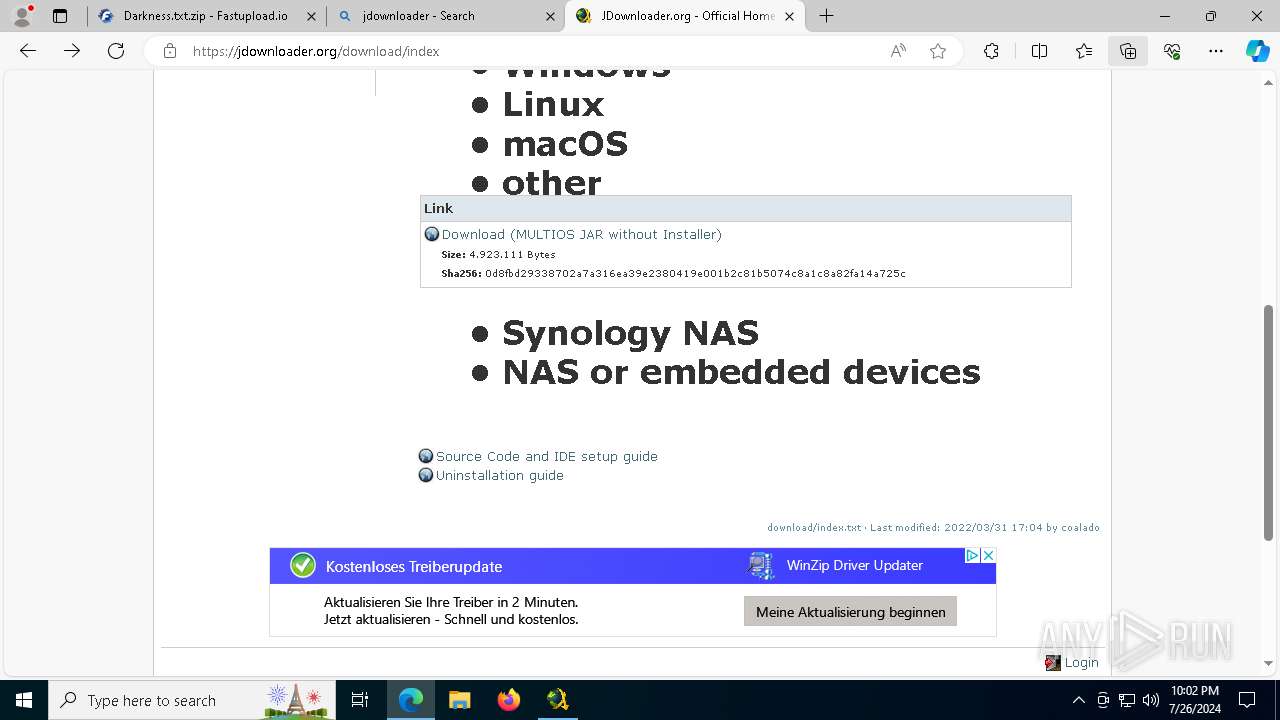Open JDownloader from taskbar
Image resolution: width=1280 pixels, height=720 pixels.
(558, 700)
